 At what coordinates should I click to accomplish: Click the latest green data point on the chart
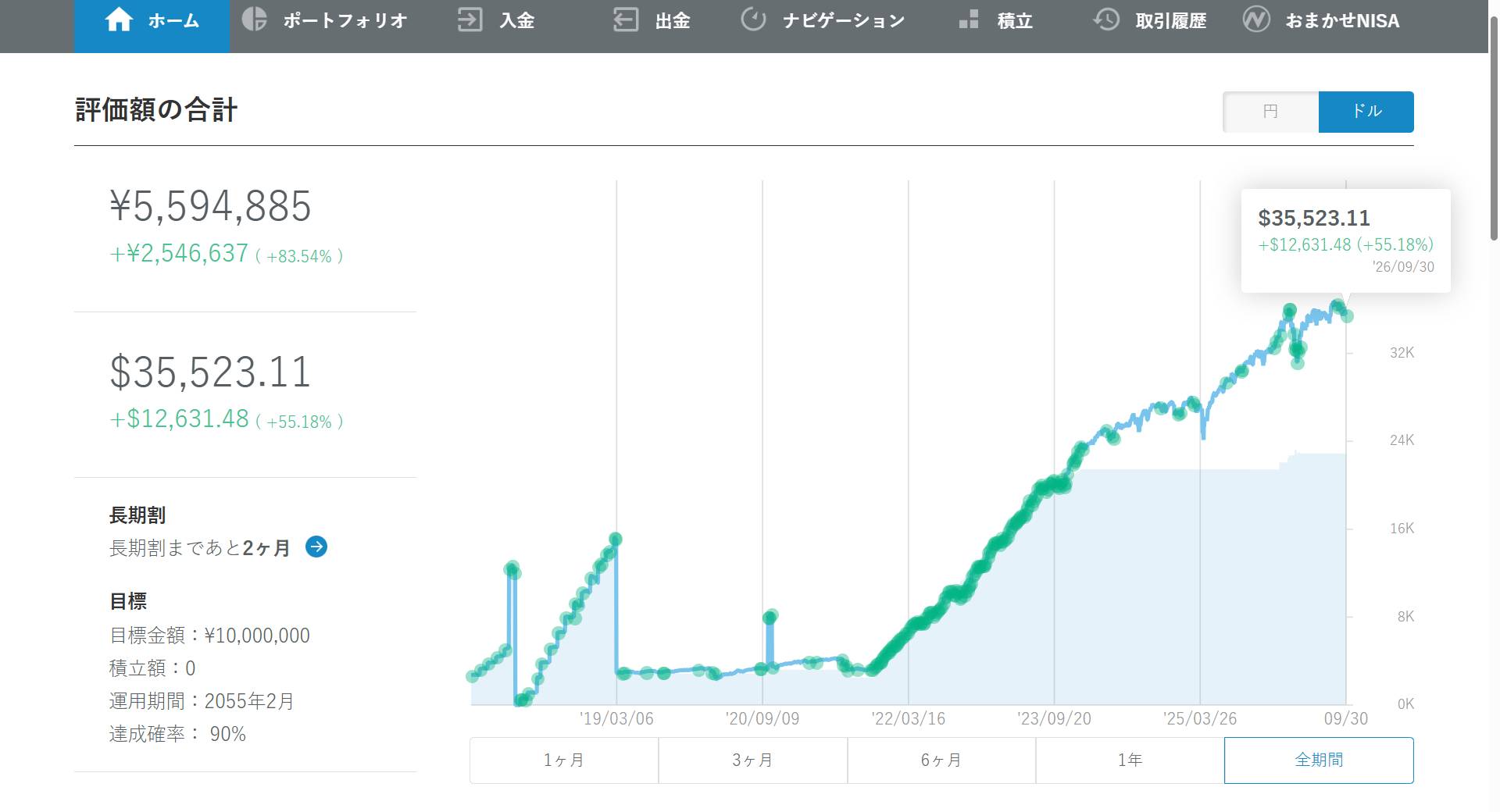pyautogui.click(x=1347, y=316)
